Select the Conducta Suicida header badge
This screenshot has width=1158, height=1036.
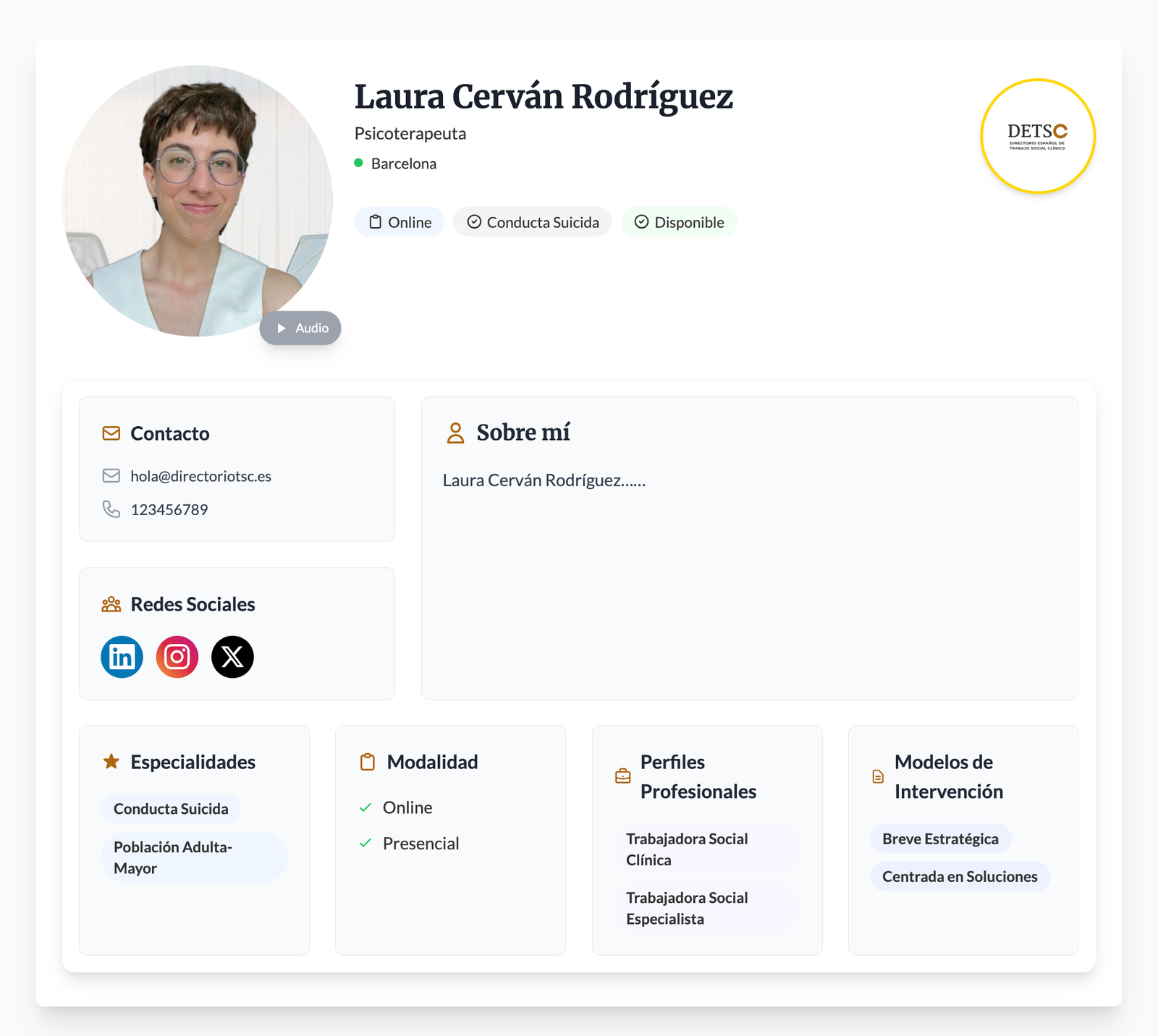(x=533, y=222)
